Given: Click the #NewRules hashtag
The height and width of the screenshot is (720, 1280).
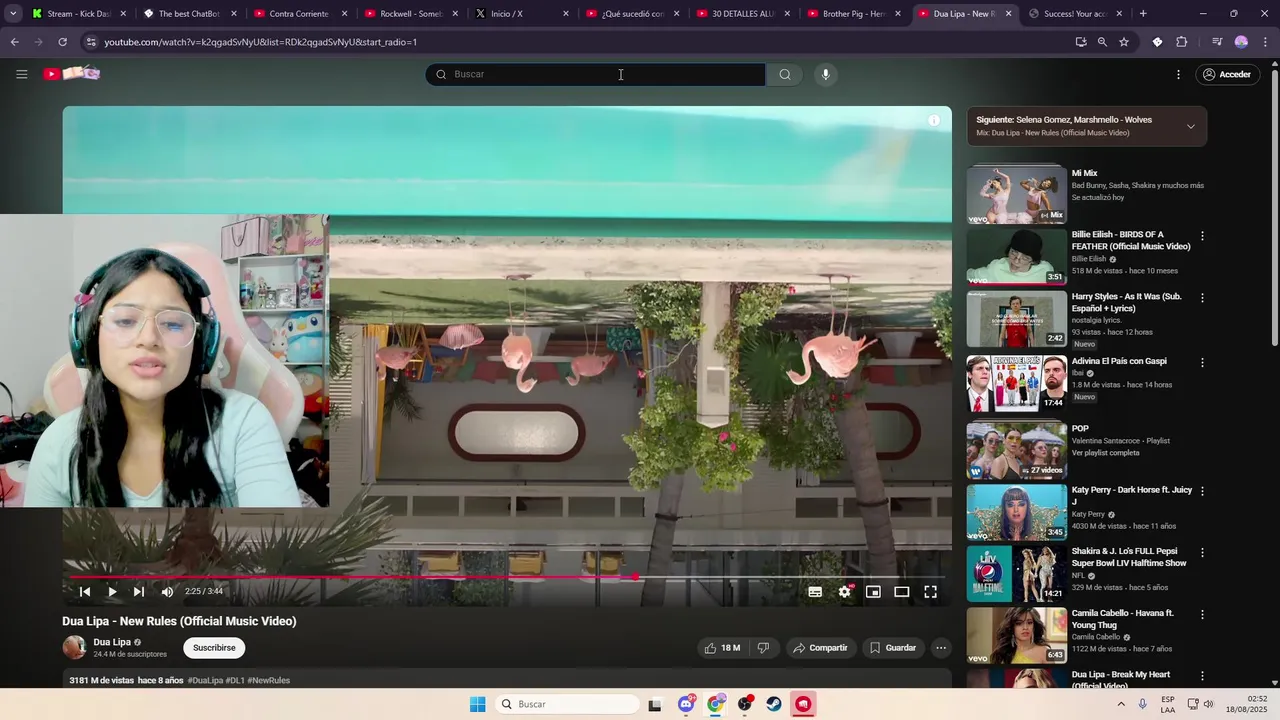Looking at the screenshot, I should pos(268,680).
